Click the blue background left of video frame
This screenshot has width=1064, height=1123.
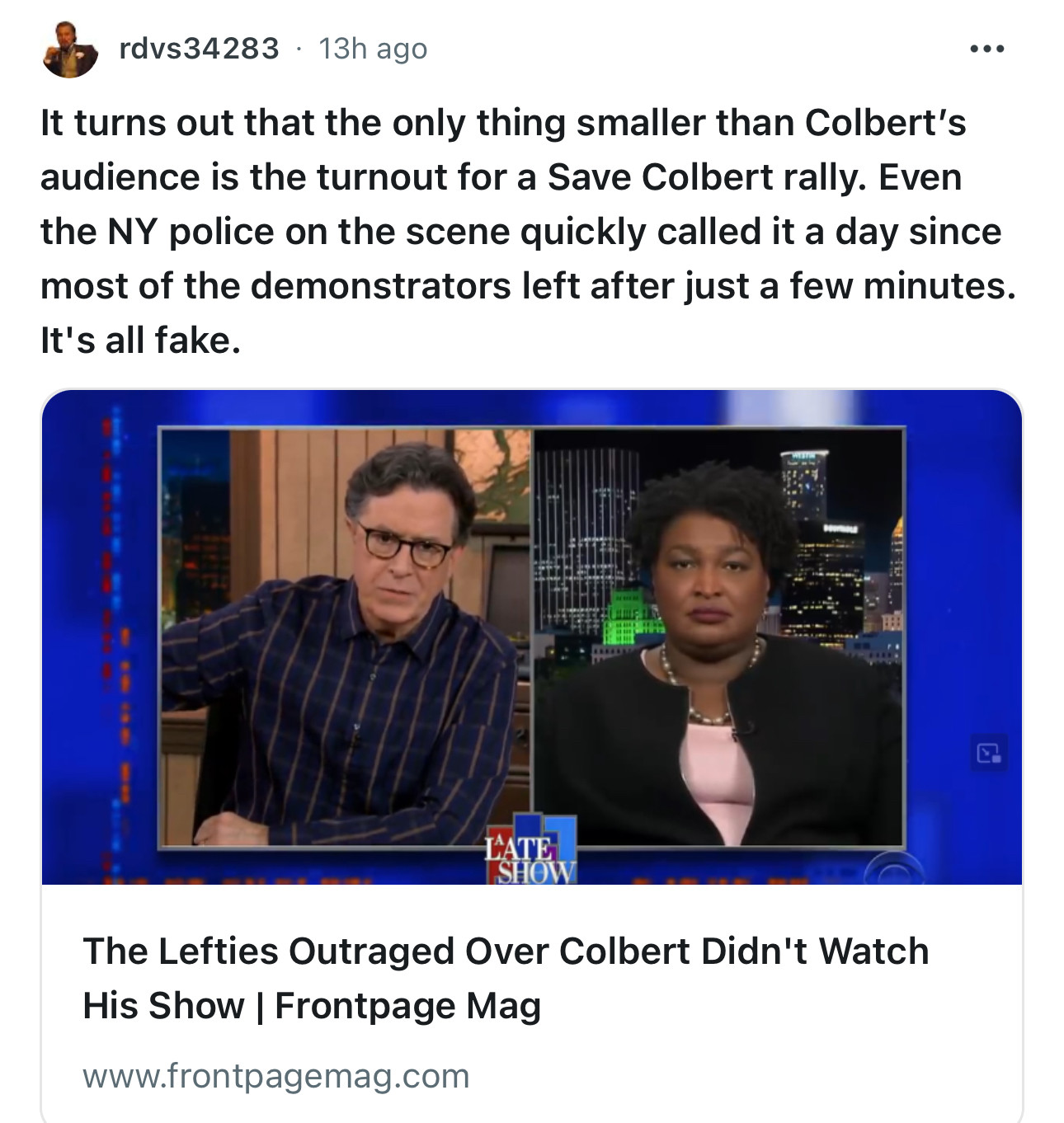click(99, 635)
